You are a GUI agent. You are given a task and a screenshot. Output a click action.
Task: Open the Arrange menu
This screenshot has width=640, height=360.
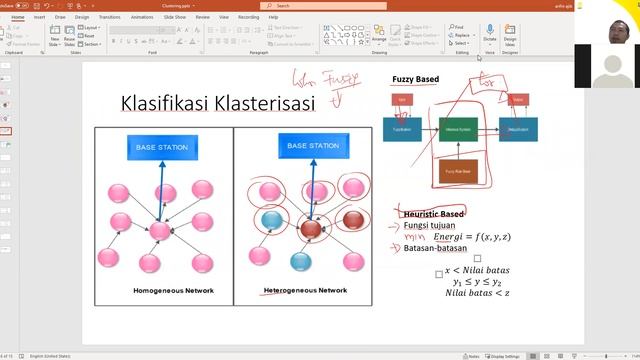click(x=379, y=34)
